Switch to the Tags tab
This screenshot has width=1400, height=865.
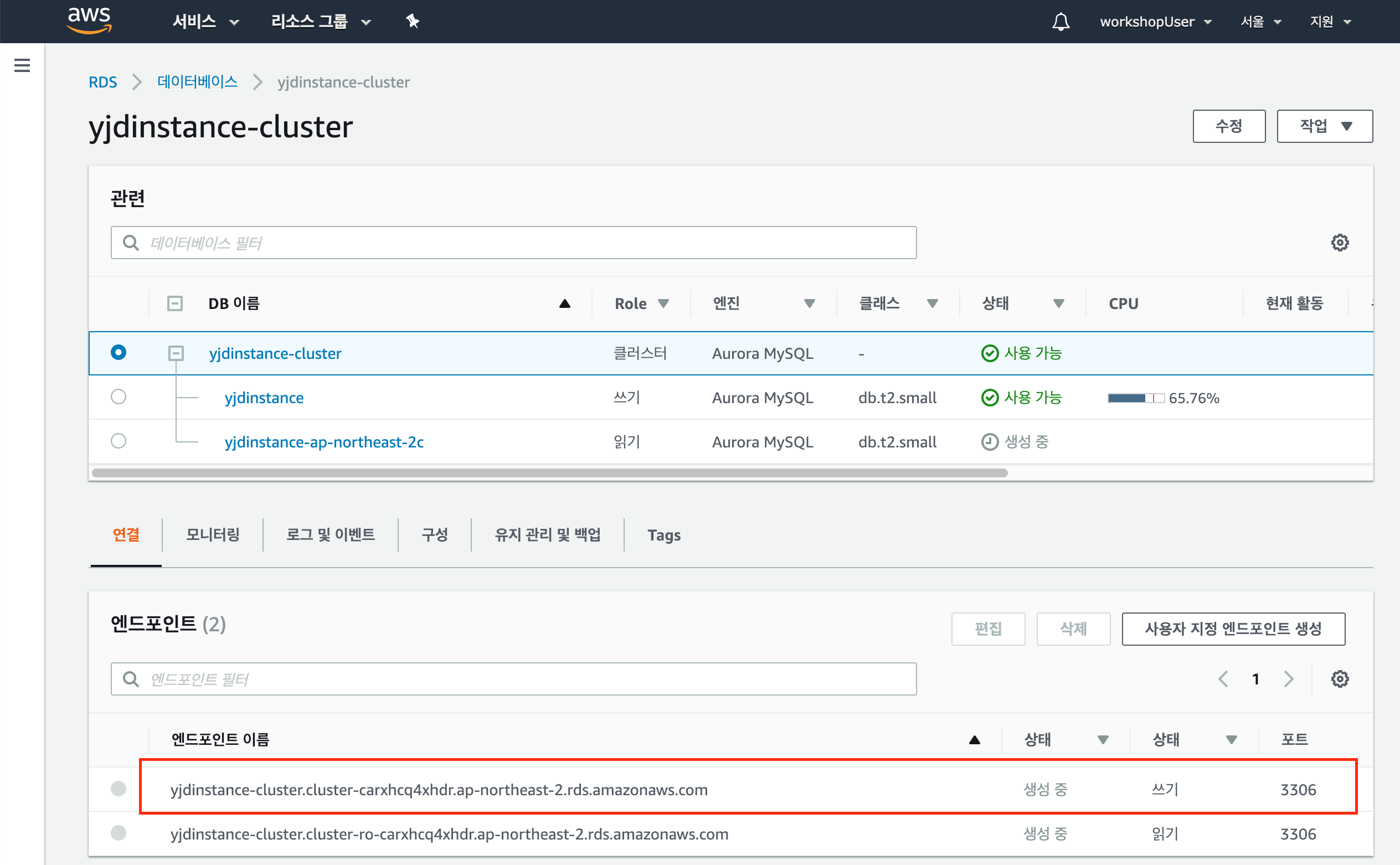click(x=663, y=535)
